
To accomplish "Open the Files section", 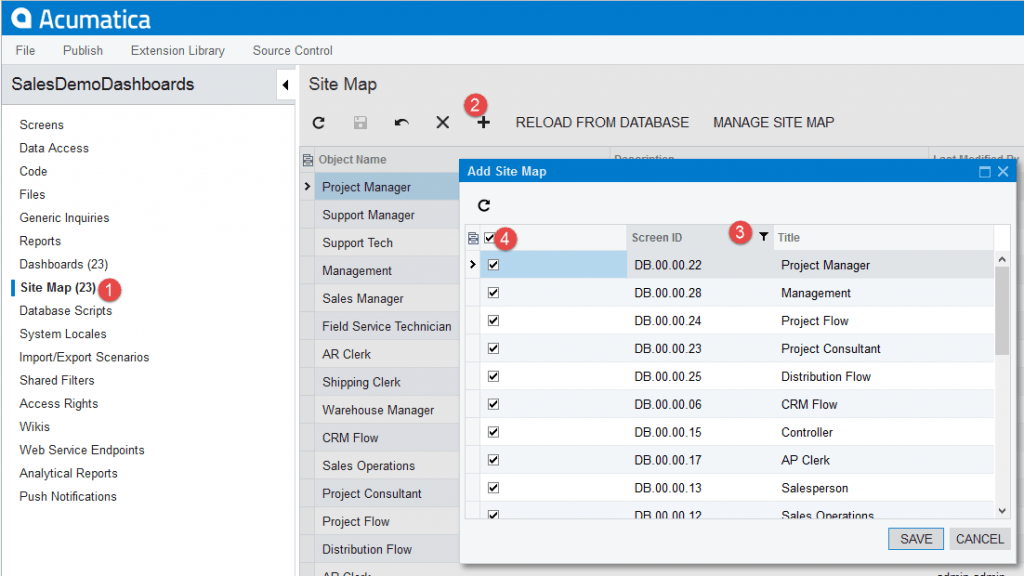I will 33,195.
